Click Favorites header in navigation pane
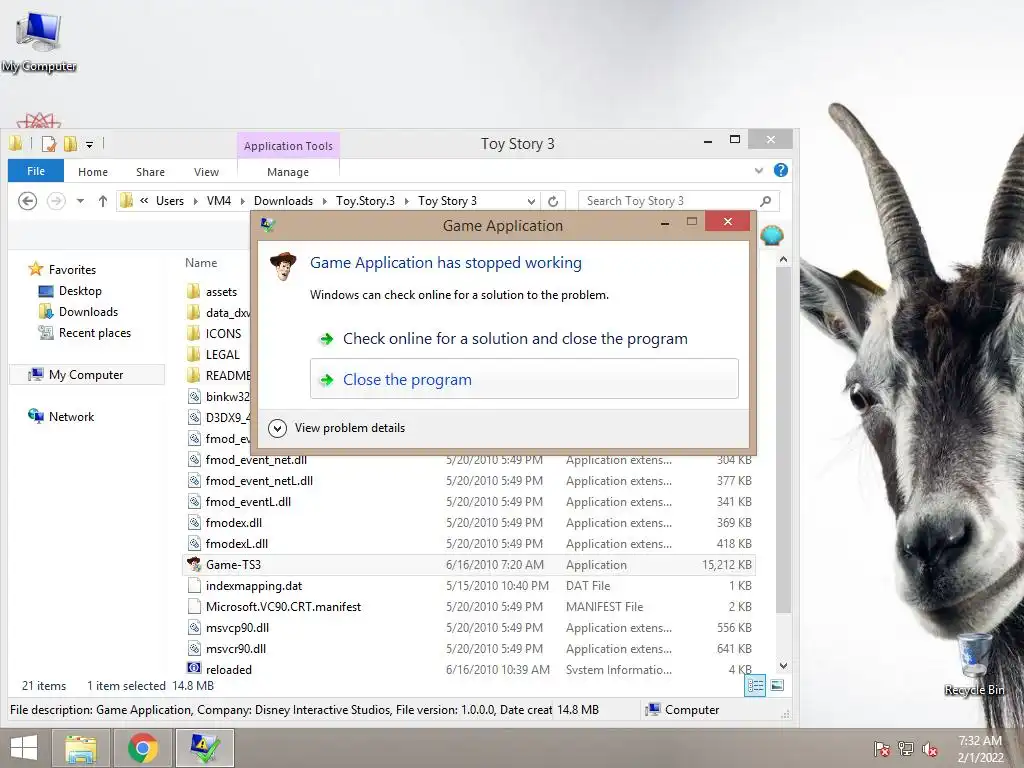This screenshot has height=768, width=1024. click(x=63, y=269)
